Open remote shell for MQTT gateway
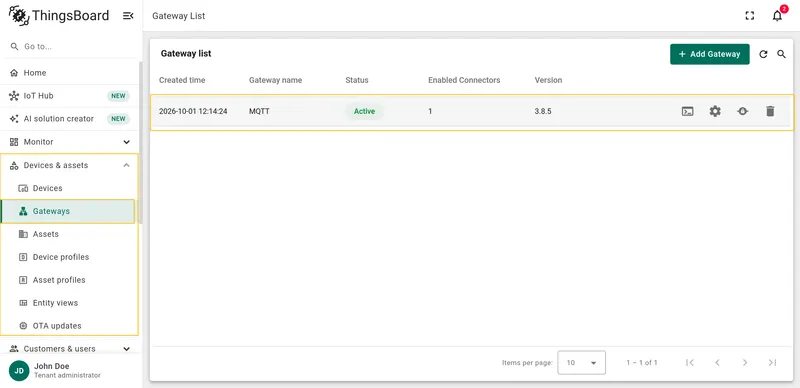Viewport: 800px width, 388px height. coord(688,111)
